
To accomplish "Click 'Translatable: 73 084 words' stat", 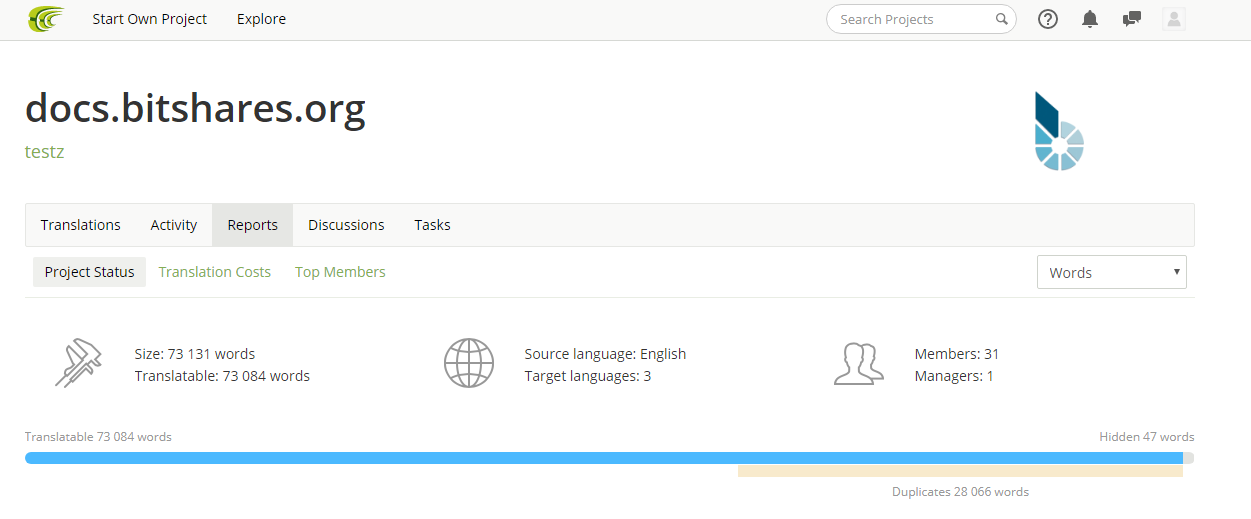I will (x=222, y=376).
